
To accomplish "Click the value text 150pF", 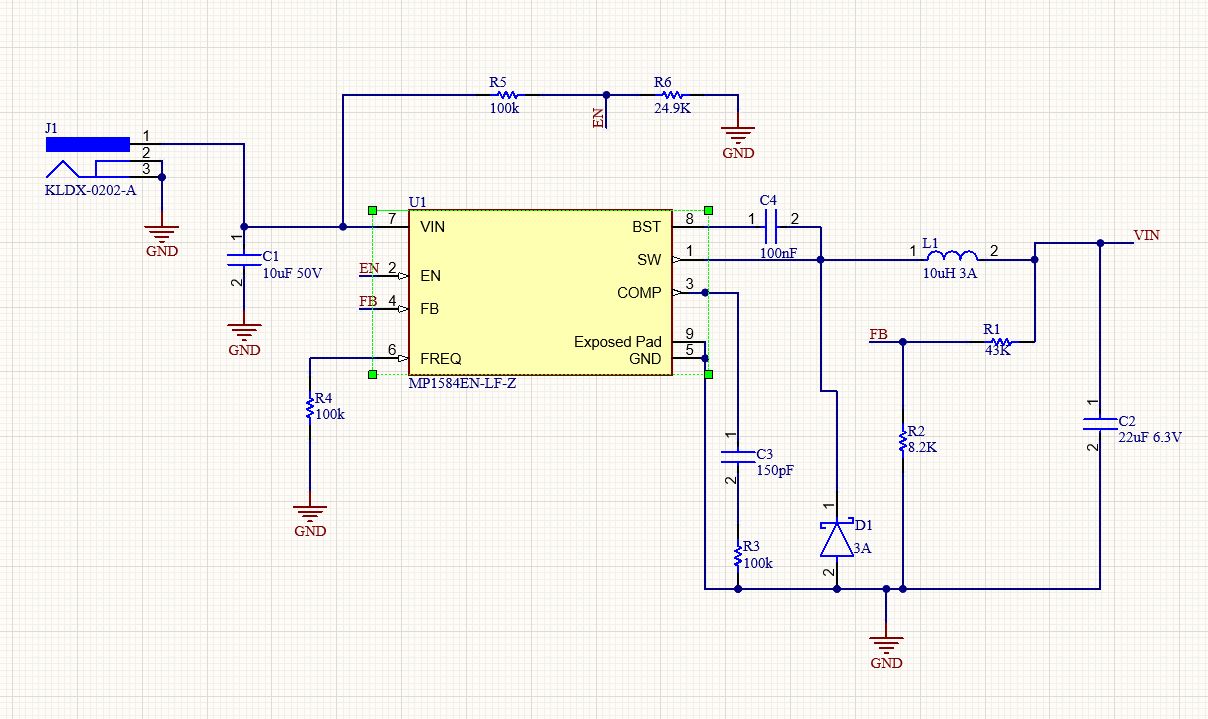I will tap(775, 469).
